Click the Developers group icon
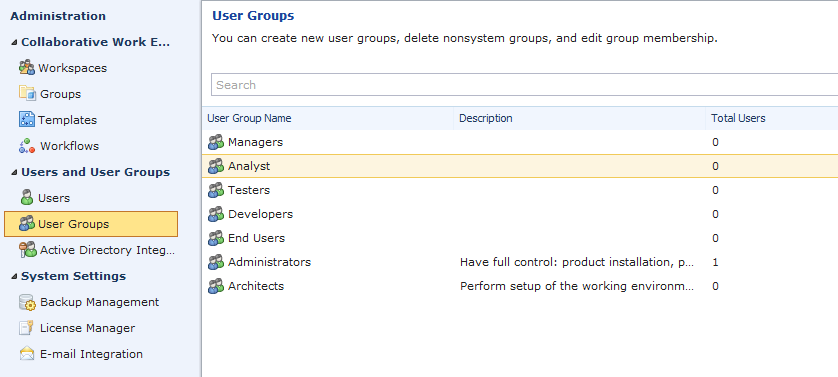This screenshot has height=377, width=838. click(216, 214)
